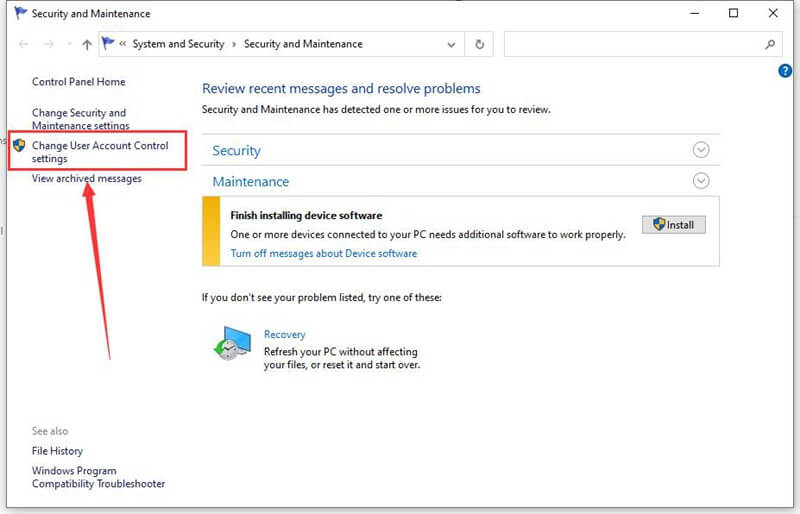Screen dimensions: 800x514
Task: Open the address bar history dropdown
Action: coord(451,44)
